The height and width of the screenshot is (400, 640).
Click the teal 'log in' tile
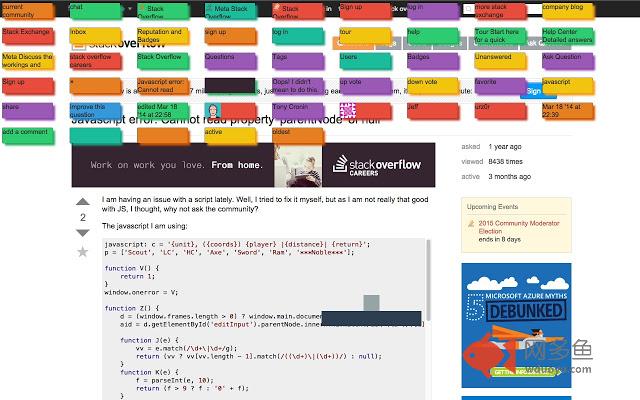pyautogui.click(x=298, y=36)
